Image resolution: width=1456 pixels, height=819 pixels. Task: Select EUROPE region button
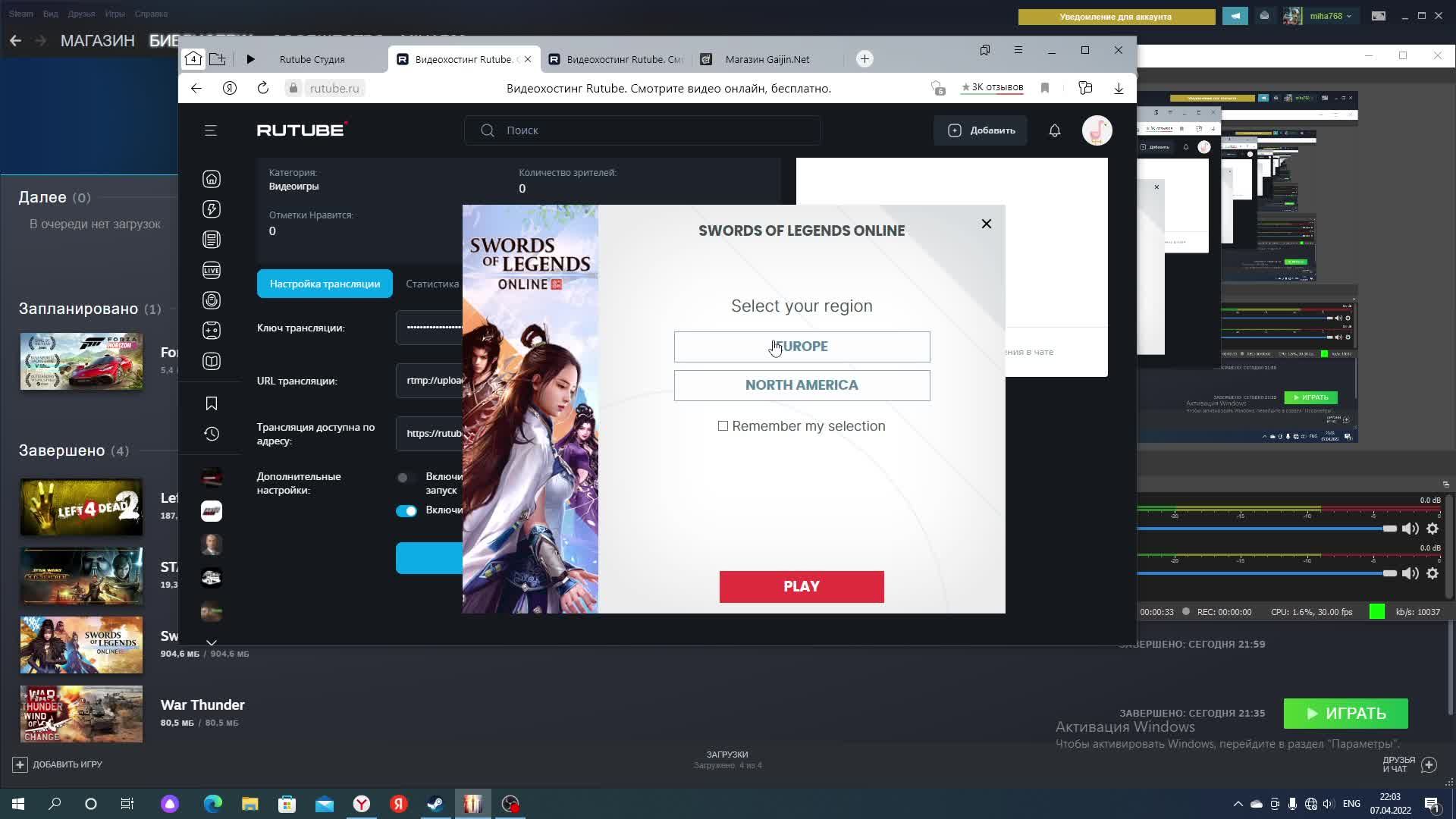pos(802,347)
